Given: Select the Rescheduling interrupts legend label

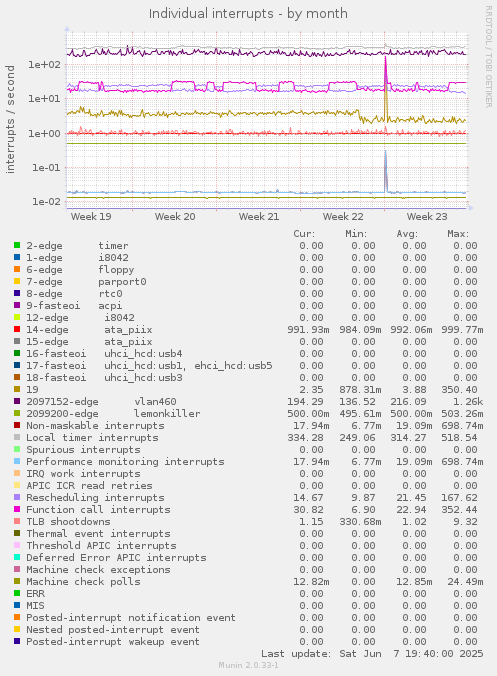Looking at the screenshot, I should click(95, 498).
